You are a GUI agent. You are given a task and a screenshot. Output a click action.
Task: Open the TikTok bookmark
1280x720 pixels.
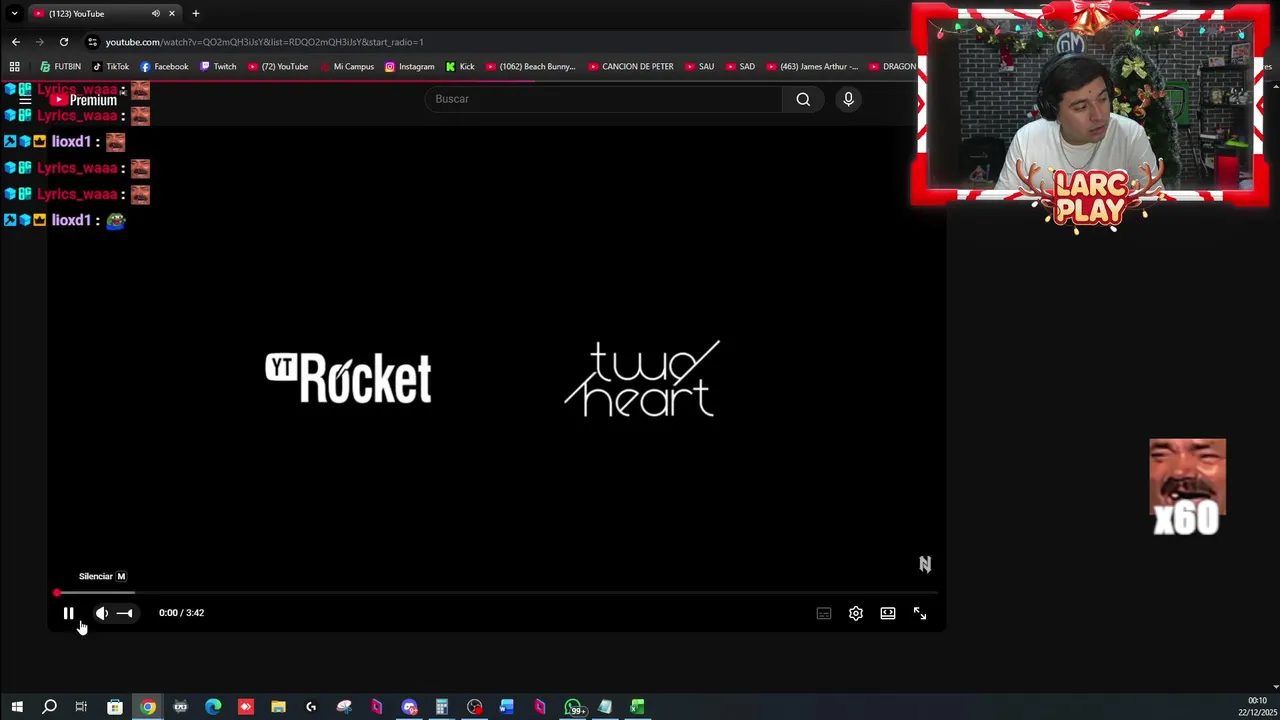[110, 67]
